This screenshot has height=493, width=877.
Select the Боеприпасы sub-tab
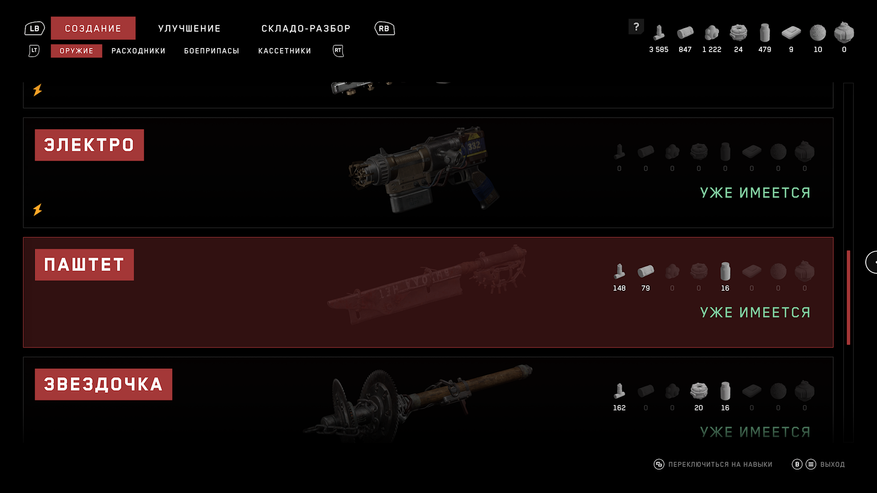[x=211, y=51]
